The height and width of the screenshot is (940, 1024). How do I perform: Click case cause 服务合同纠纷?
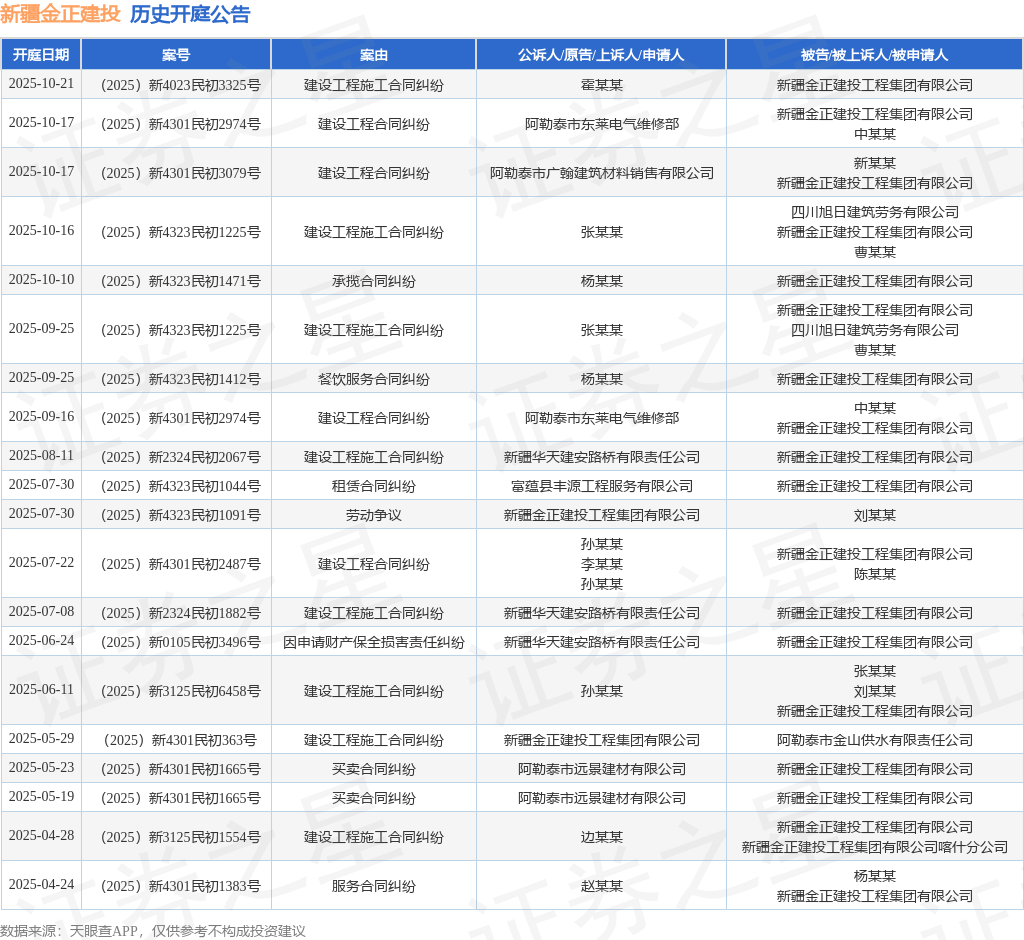pos(374,886)
